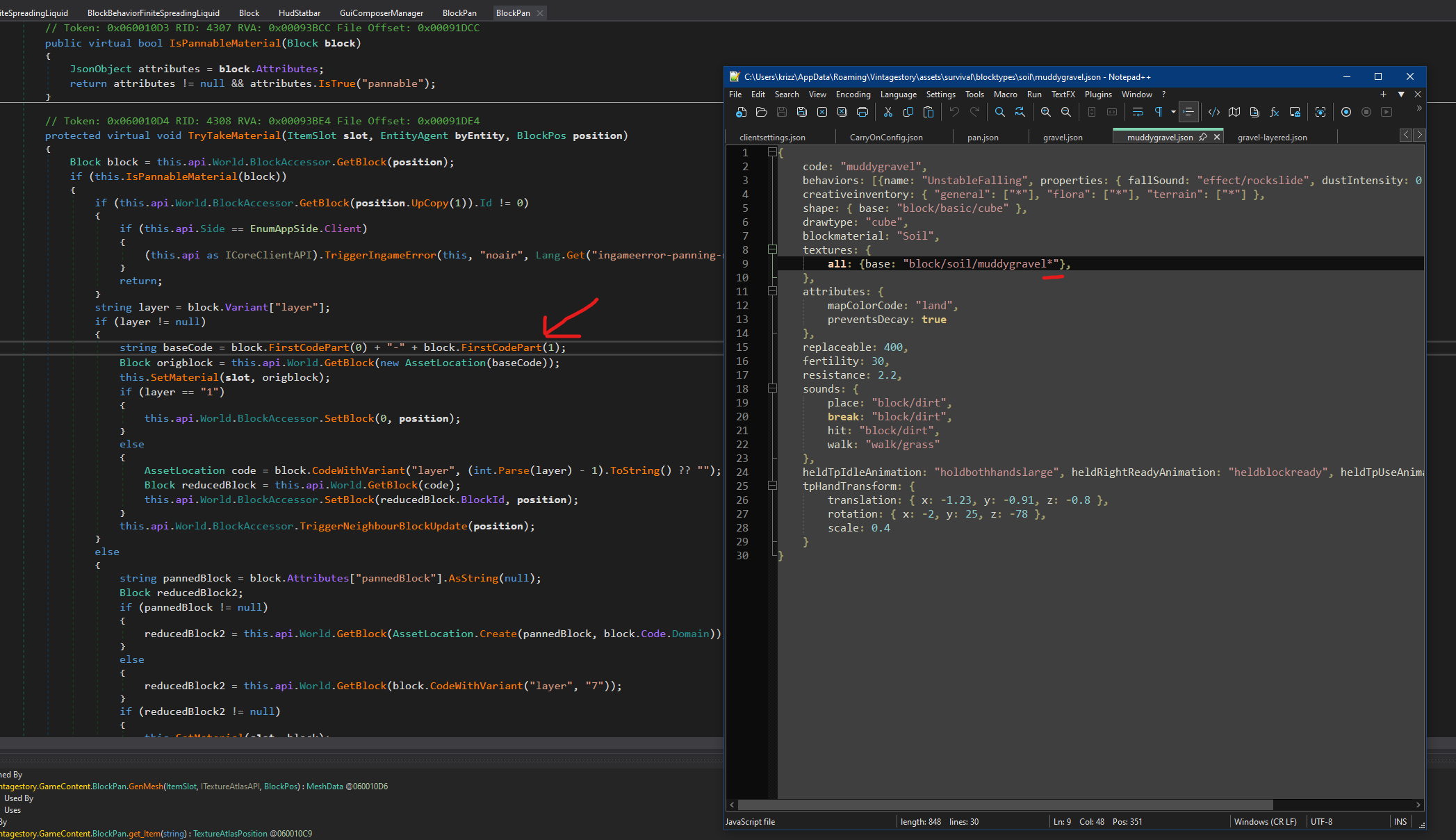Open Find with the magnifier icon
1456x840 pixels.
tap(999, 112)
